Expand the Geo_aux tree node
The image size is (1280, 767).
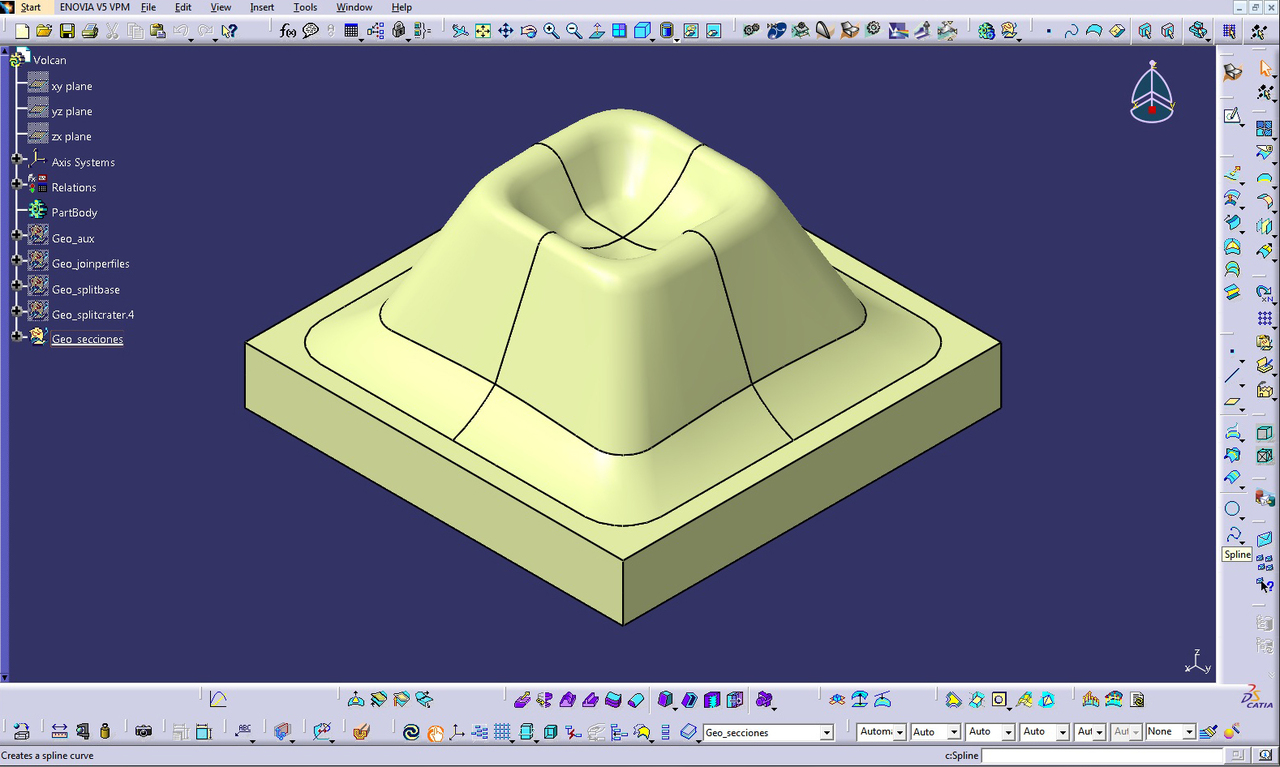17,236
